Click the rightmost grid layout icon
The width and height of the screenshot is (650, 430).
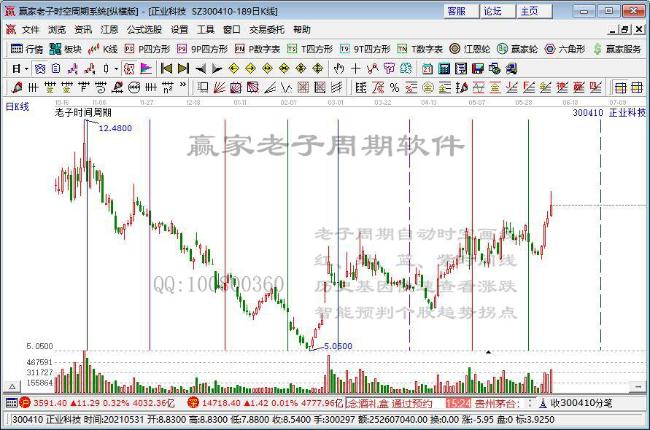point(637,87)
